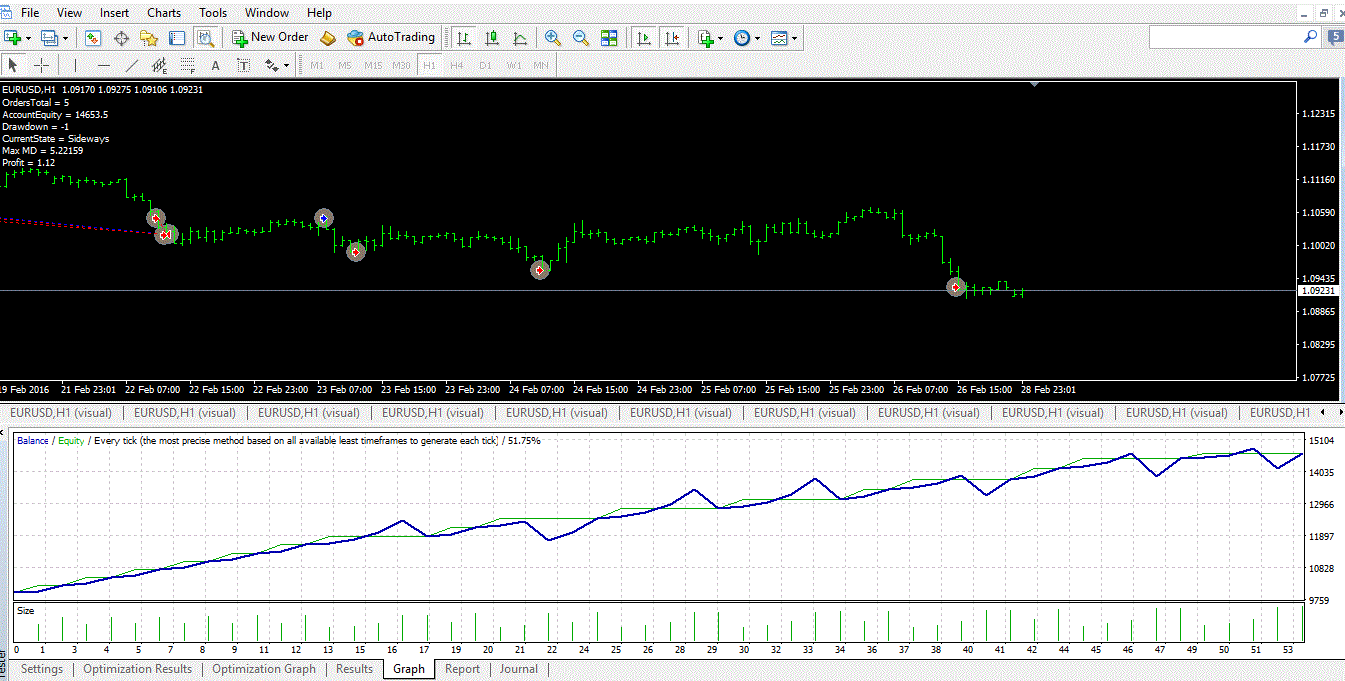Toggle AutoTrading on or off

click(391, 38)
